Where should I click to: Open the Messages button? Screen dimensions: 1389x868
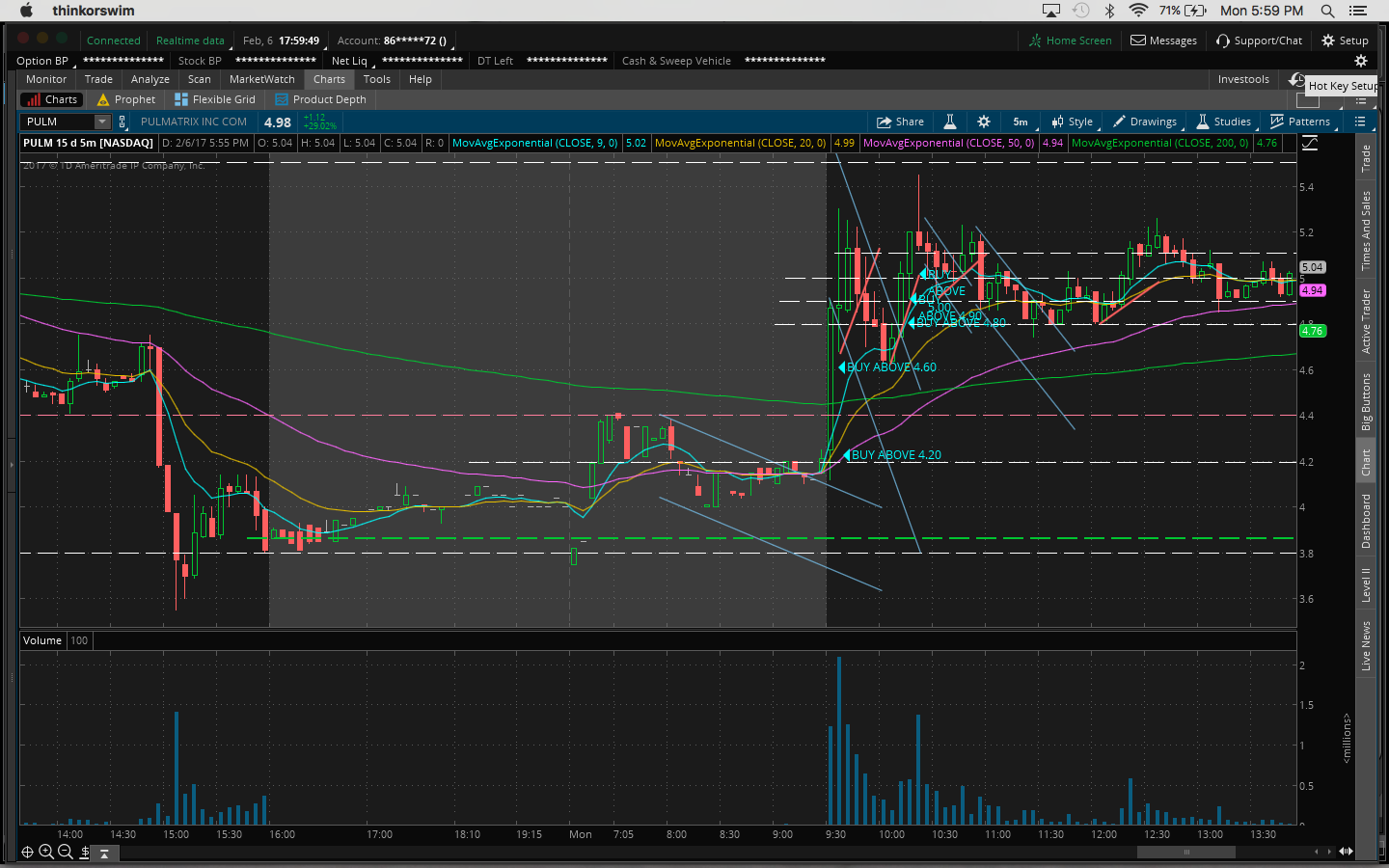click(x=1163, y=41)
